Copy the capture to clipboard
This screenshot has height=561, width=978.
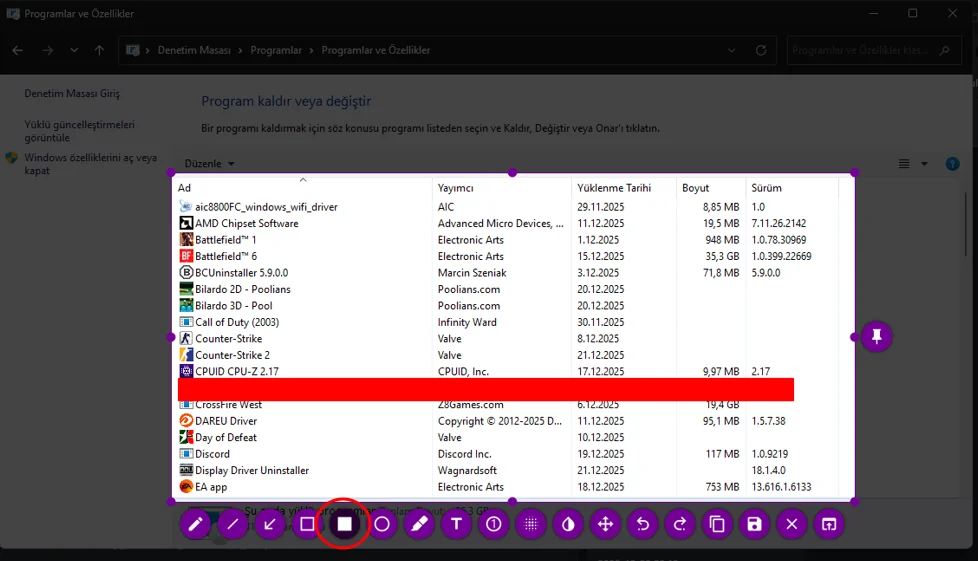[717, 524]
